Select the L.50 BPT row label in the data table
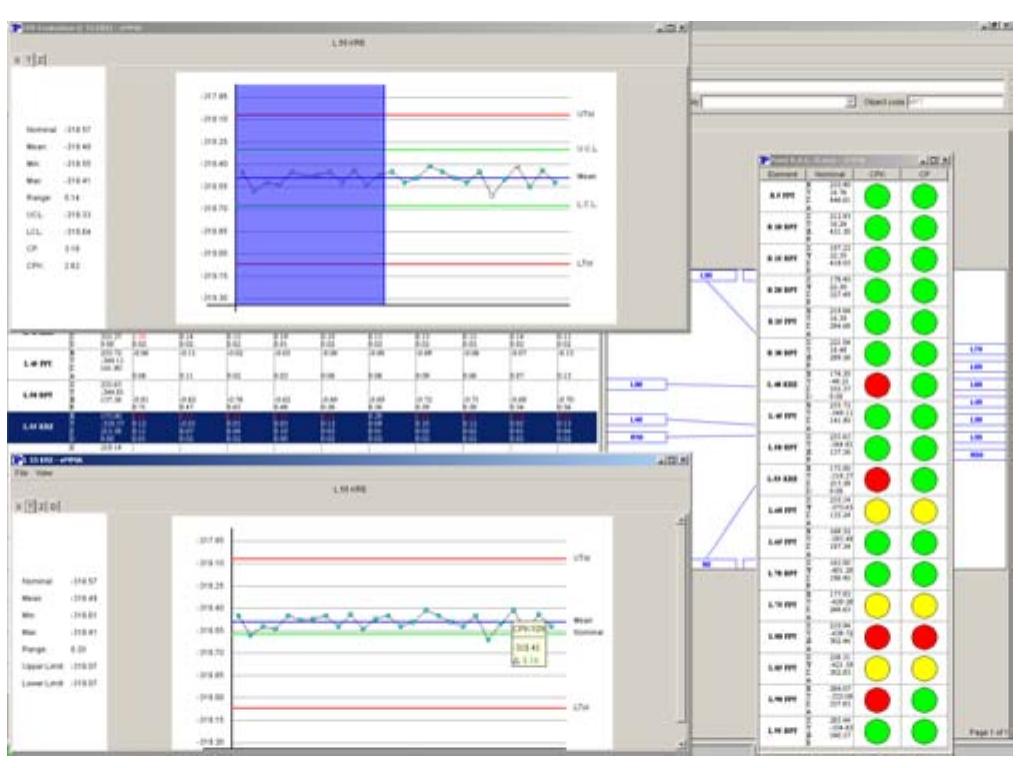 point(38,395)
